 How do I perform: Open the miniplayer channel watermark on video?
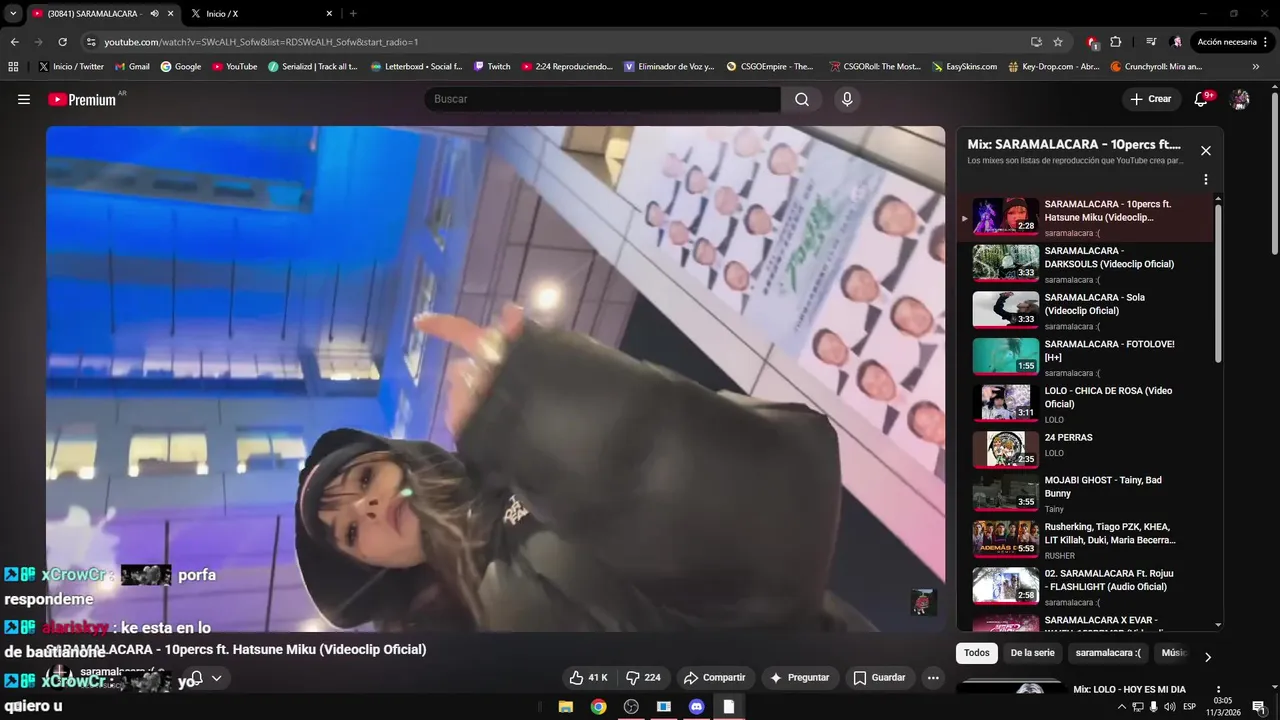[923, 602]
